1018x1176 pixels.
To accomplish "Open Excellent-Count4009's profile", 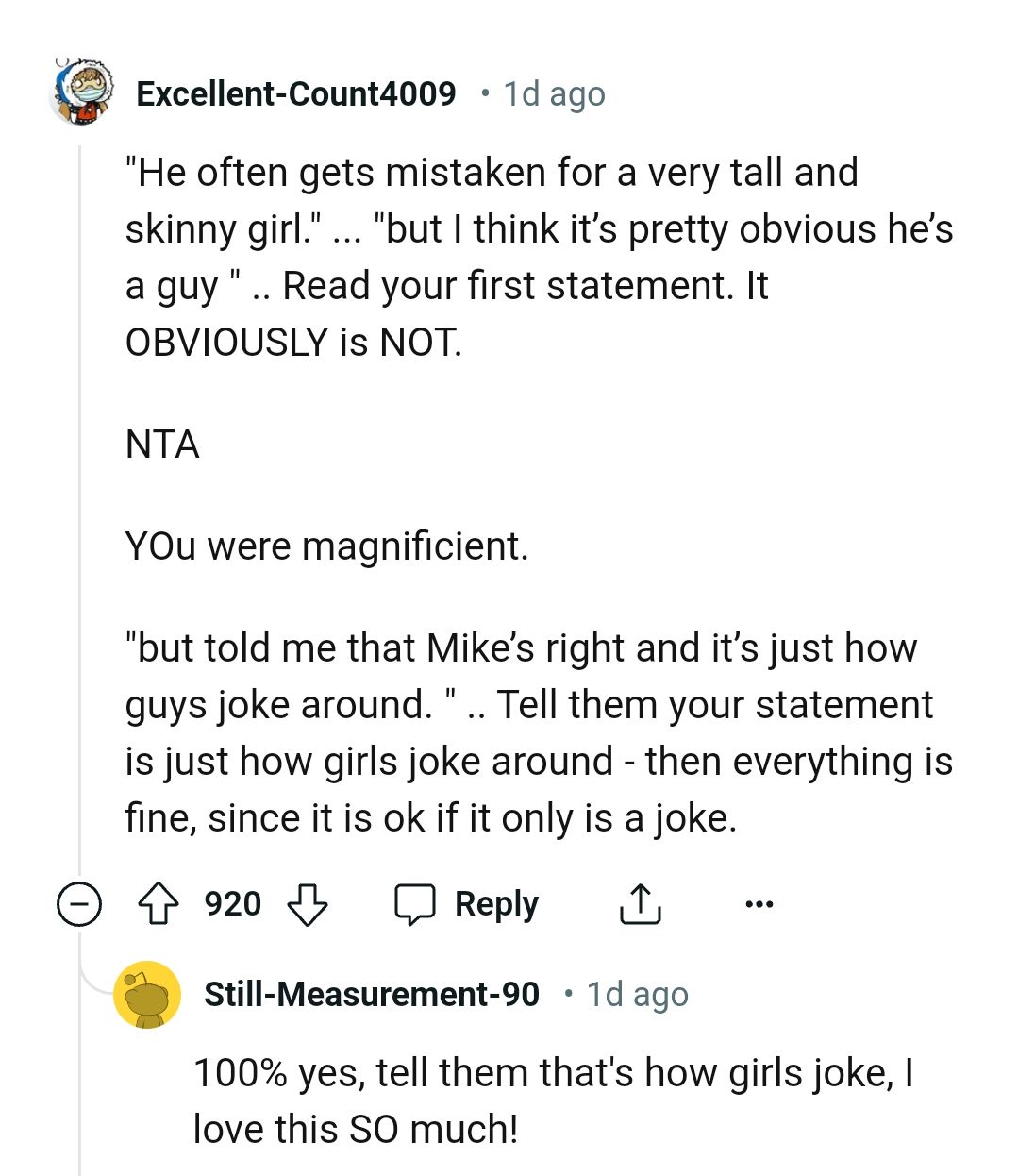I will pos(297,93).
